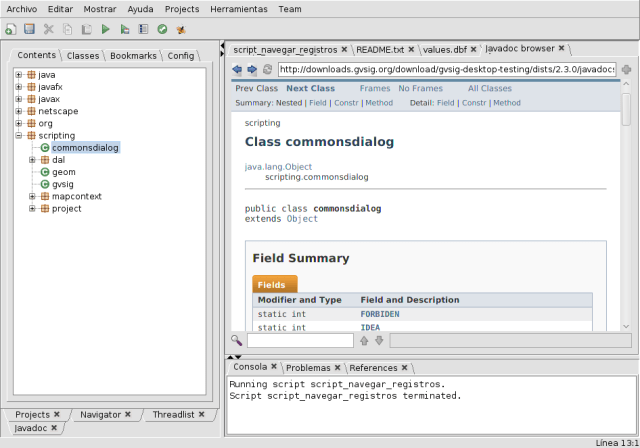Close the README.txt tab
The width and height of the screenshot is (640, 448).
[409, 48]
